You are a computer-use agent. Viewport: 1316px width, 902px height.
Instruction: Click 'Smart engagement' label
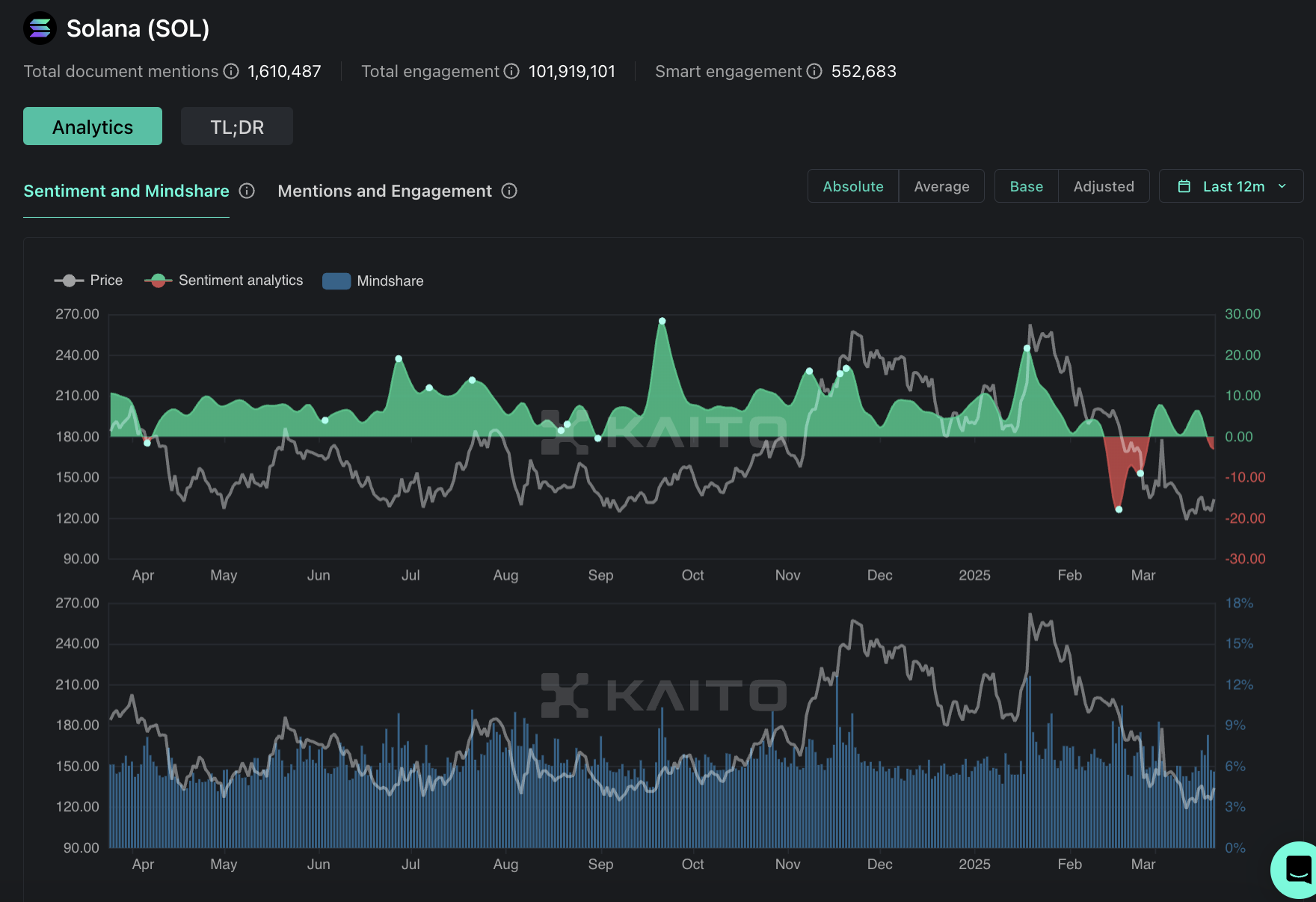(x=728, y=72)
